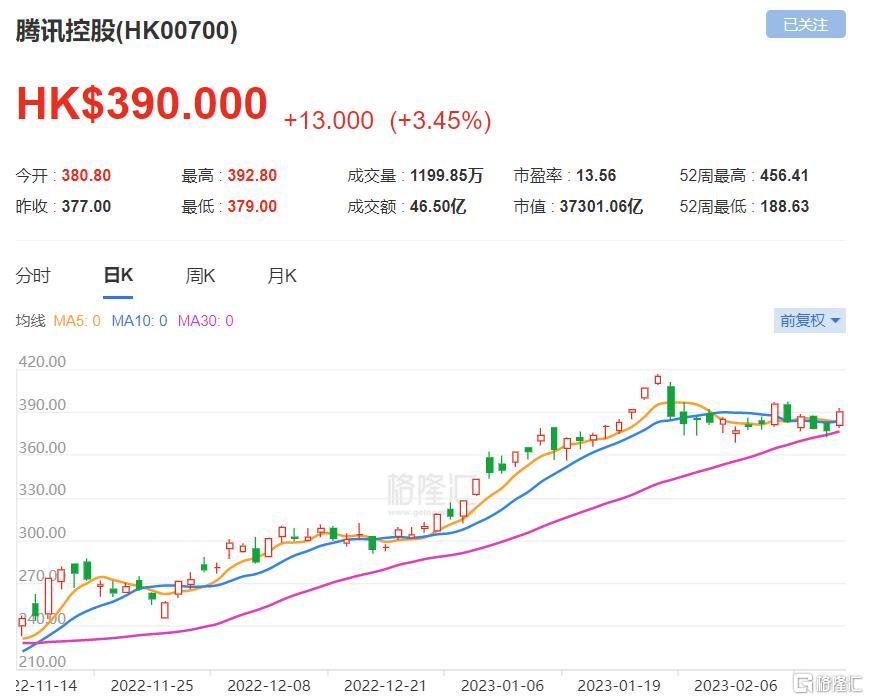Click the 360.00 price axis label

pyautogui.click(x=42, y=448)
